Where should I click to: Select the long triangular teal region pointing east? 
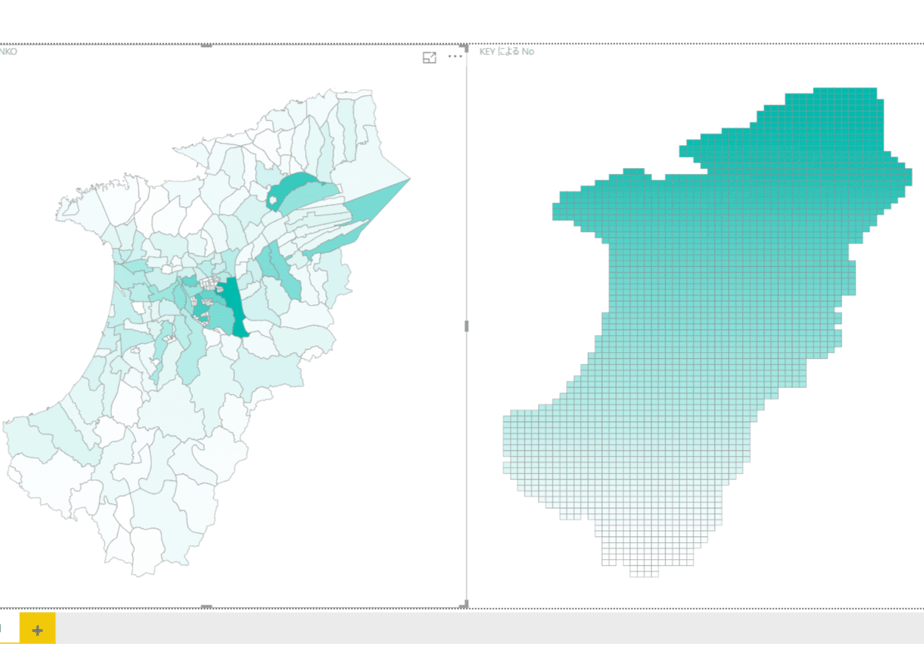click(377, 199)
